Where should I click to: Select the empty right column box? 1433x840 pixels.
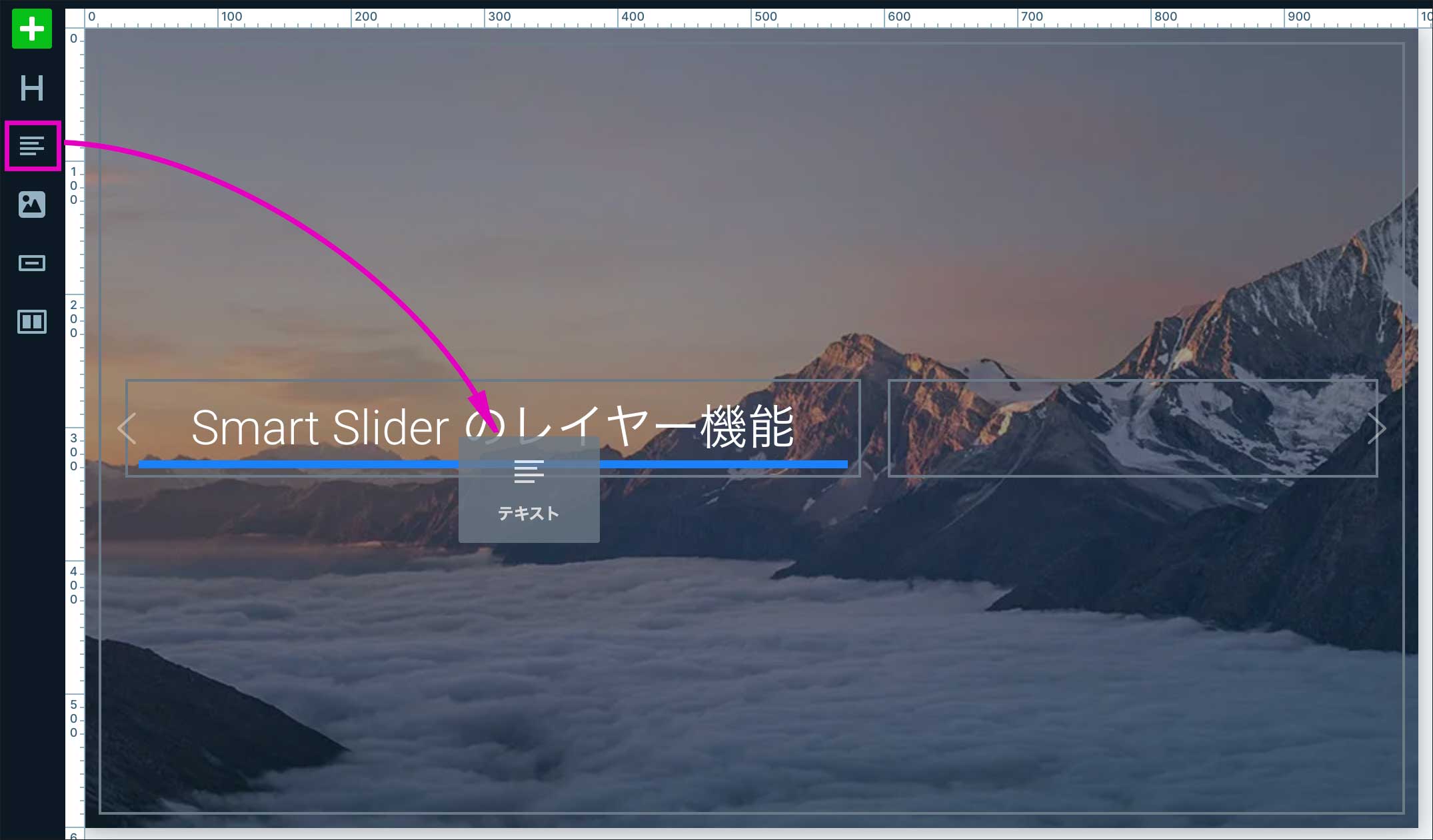1132,428
